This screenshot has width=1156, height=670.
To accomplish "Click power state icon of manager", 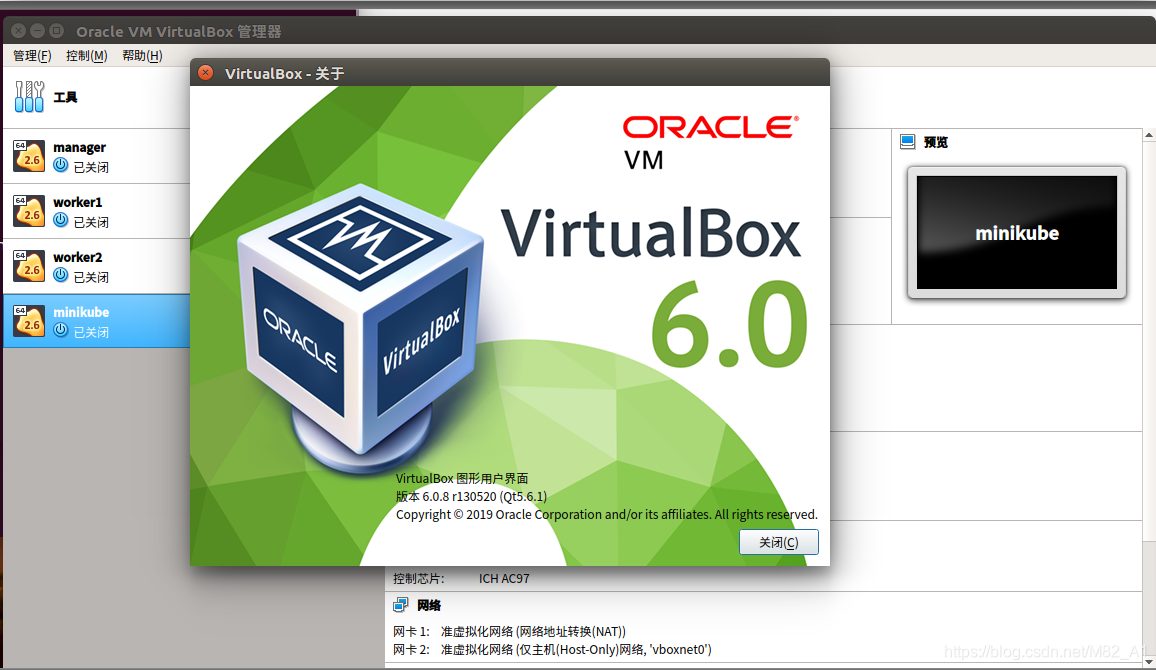I will point(60,166).
